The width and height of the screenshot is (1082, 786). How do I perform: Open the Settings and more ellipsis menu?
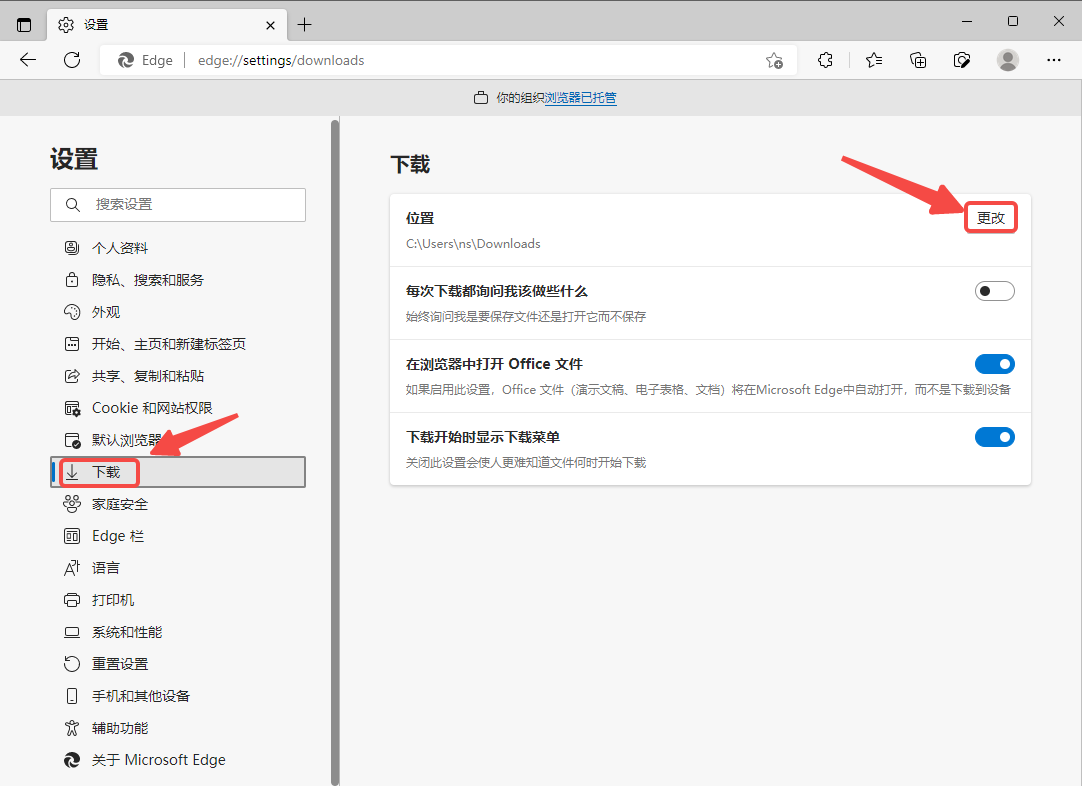point(1054,60)
